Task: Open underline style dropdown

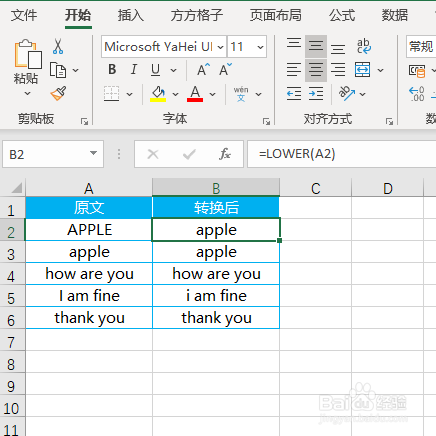Action: pos(174,70)
